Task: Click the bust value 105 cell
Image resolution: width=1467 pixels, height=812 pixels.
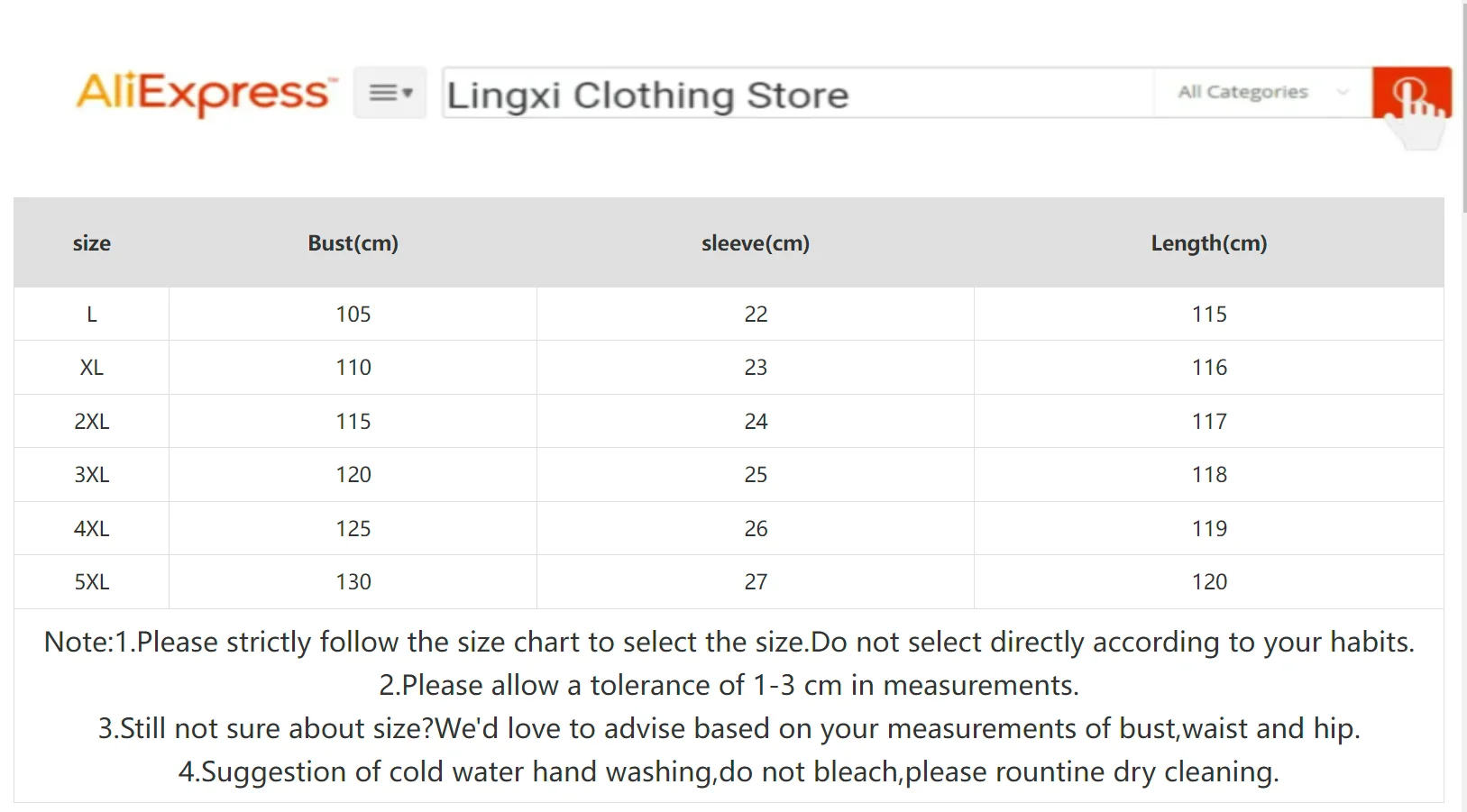Action: tap(353, 315)
